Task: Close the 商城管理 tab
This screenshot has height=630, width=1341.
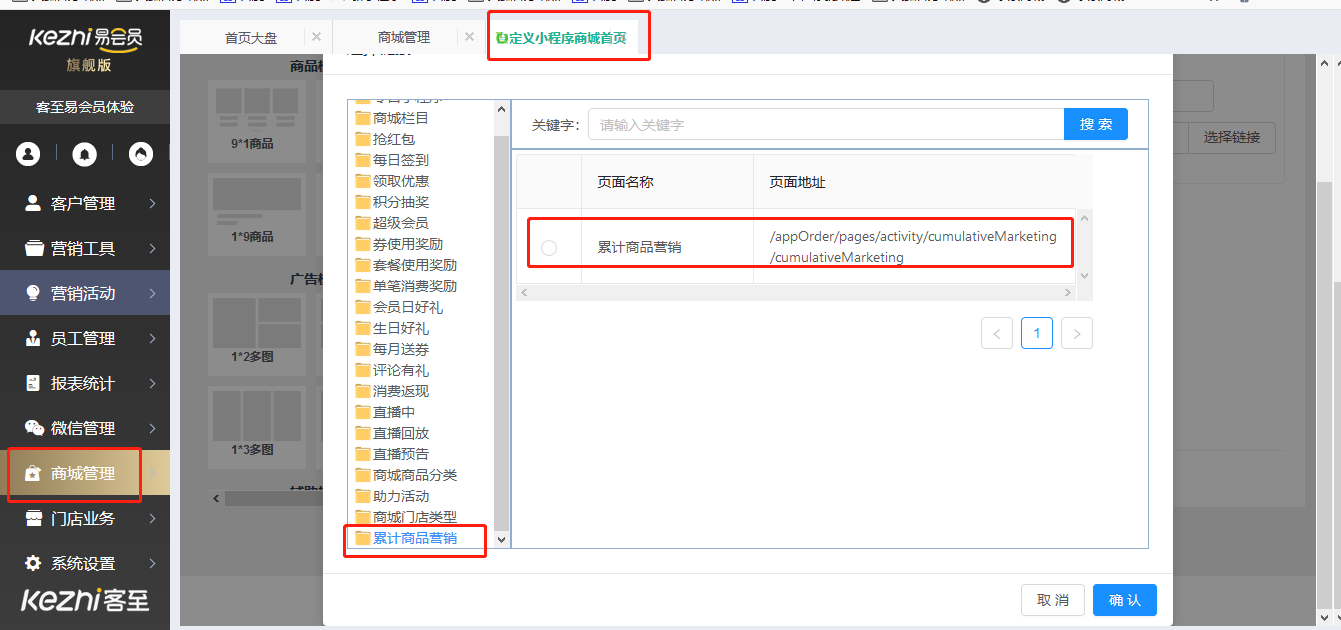Action: [x=469, y=37]
